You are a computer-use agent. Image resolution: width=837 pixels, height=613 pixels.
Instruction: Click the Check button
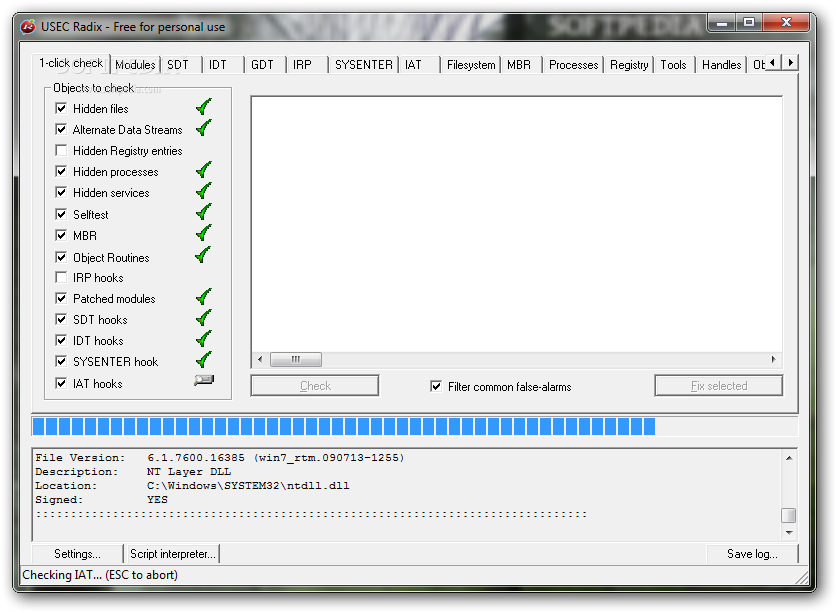coord(315,386)
